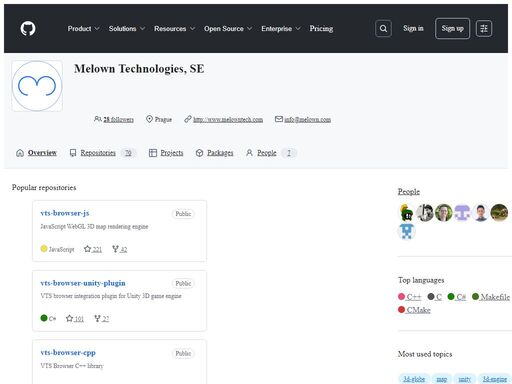Expand the Solutions menu
The image size is (512, 384).
[127, 29]
